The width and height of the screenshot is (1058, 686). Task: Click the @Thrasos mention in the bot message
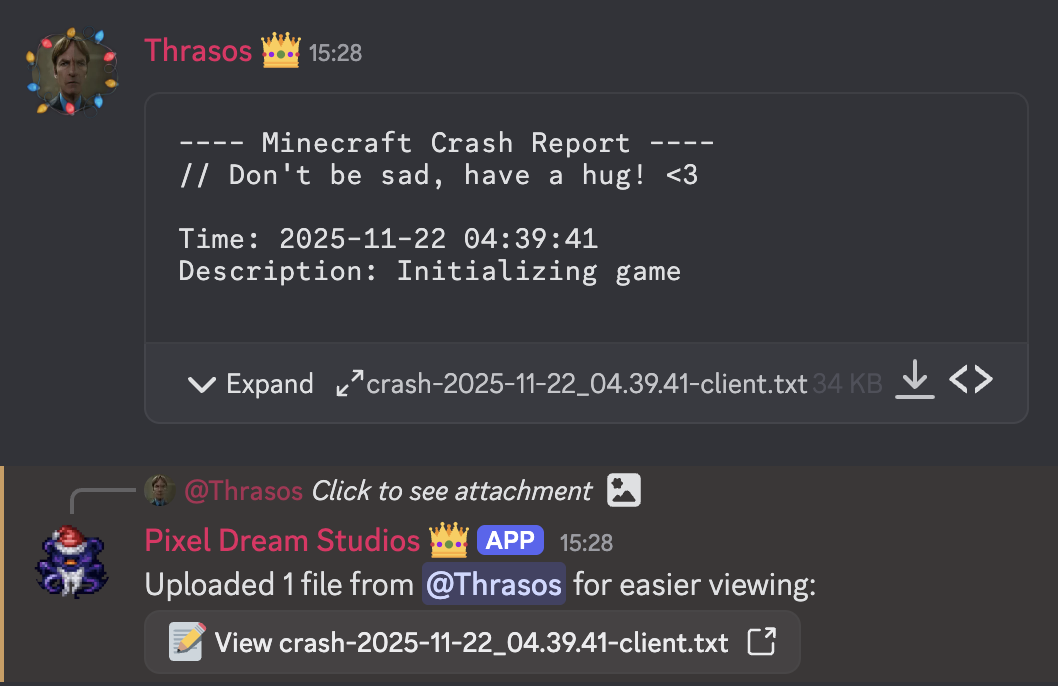494,584
